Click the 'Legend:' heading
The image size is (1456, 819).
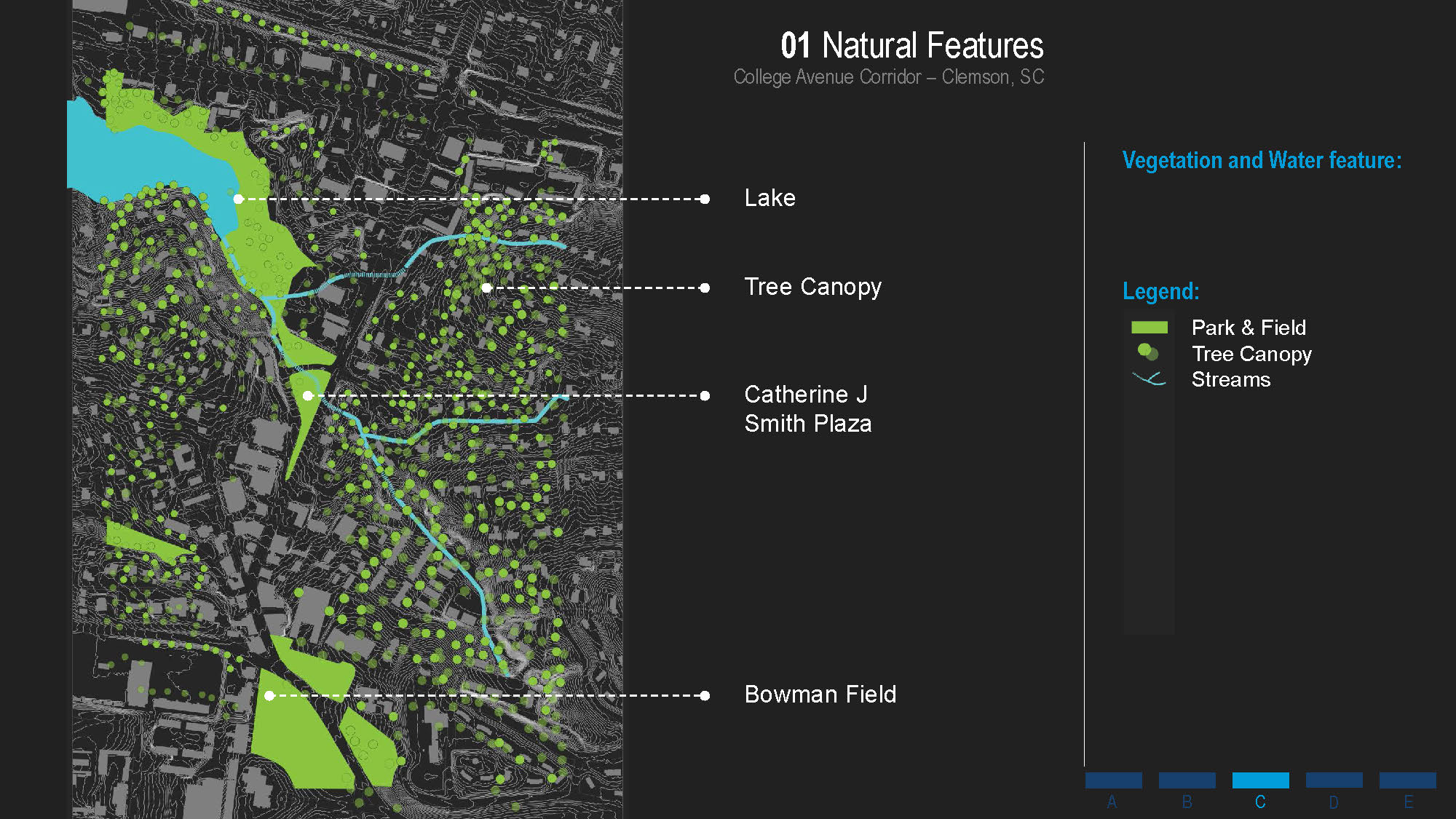point(1160,291)
